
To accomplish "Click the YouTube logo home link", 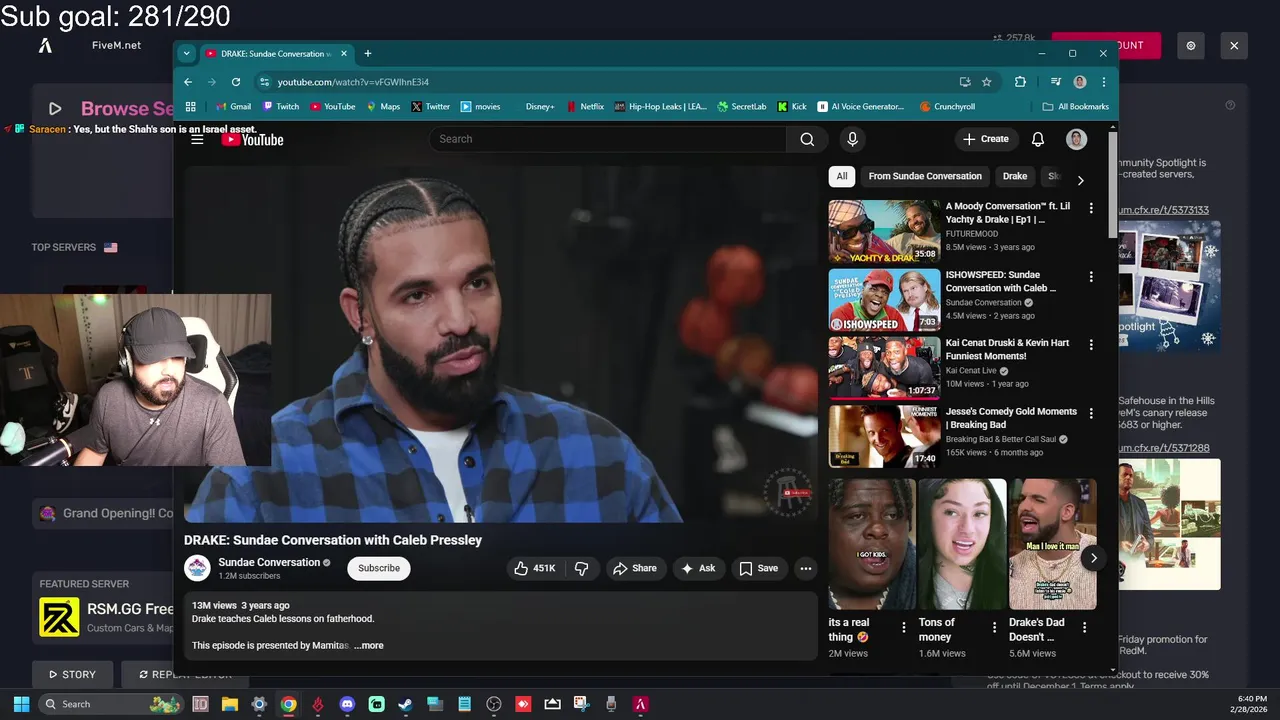I will coord(252,139).
